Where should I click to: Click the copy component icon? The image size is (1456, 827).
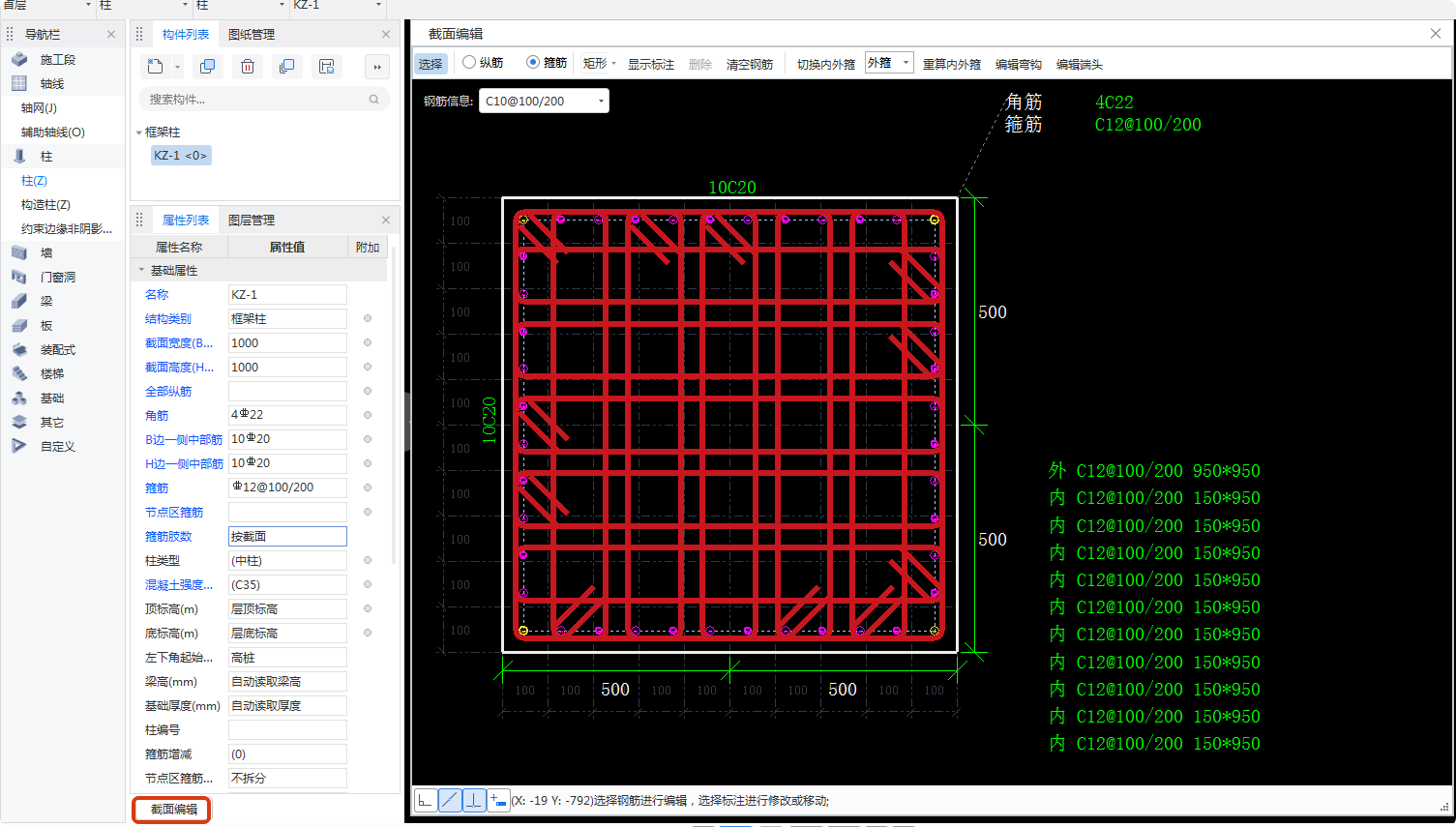[x=207, y=67]
